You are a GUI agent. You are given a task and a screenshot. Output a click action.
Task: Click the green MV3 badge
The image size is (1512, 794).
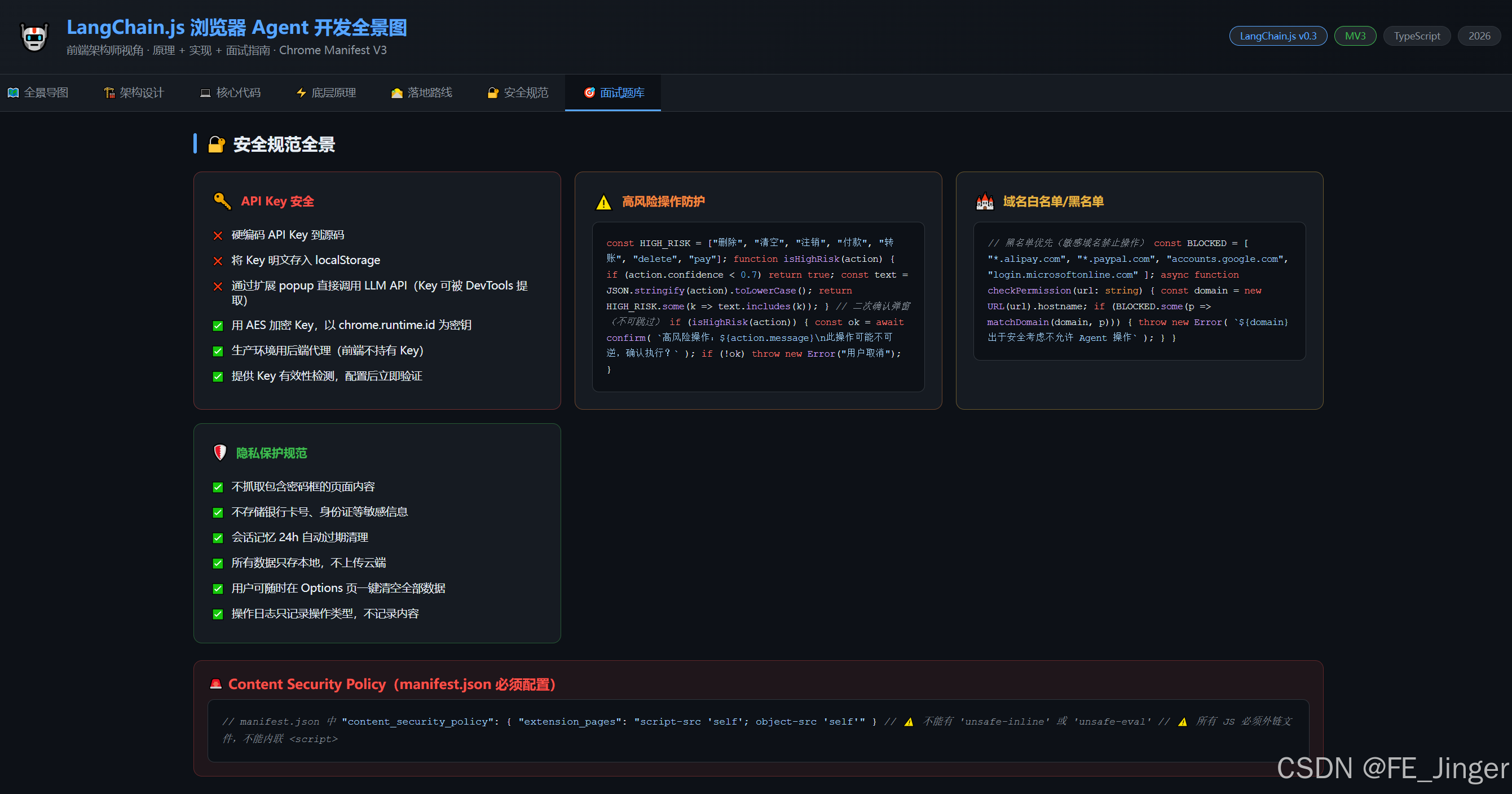1355,36
